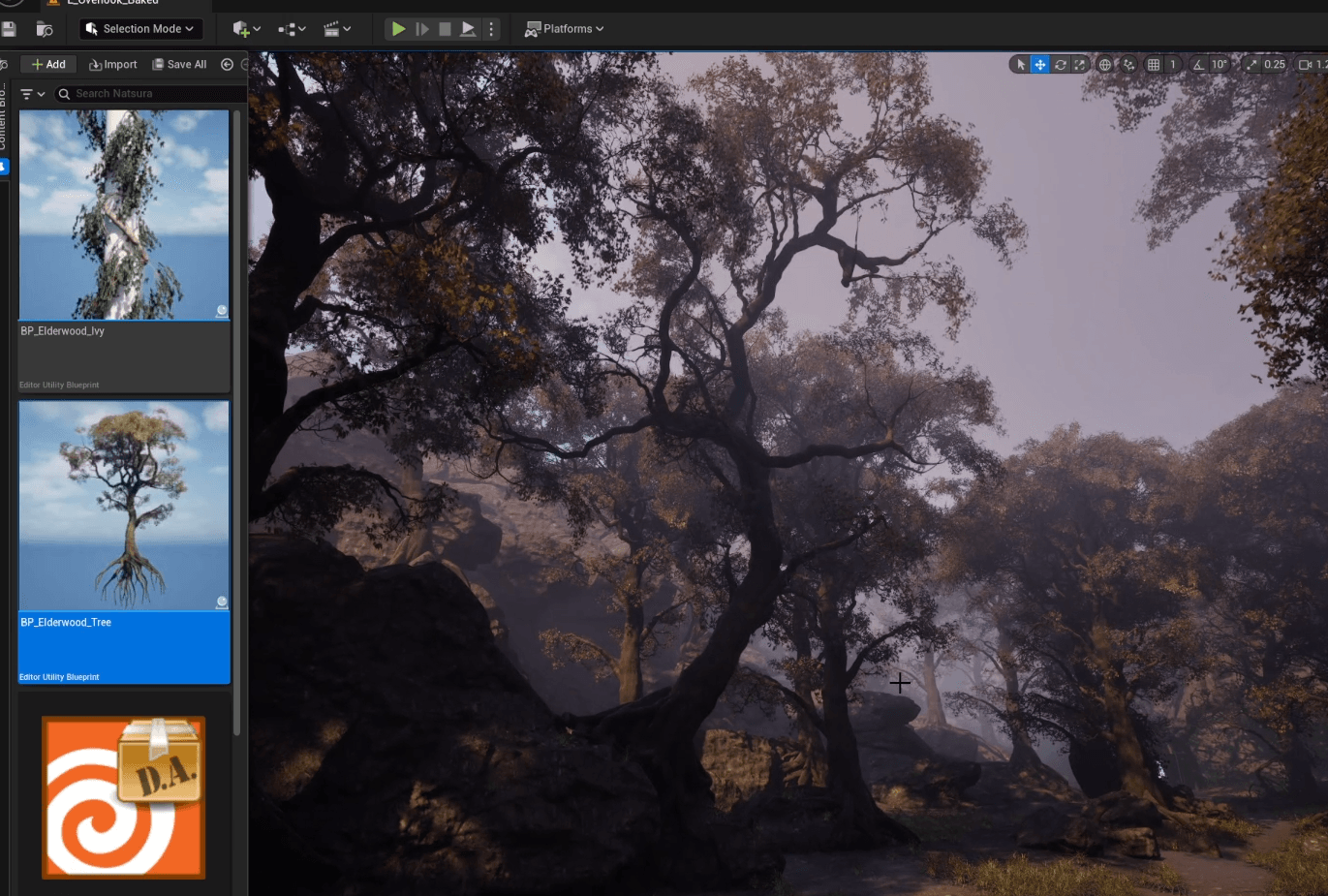Select the BP_Elderwood_Tree thumbnail
Screen dimensions: 1328x896
(x=124, y=506)
